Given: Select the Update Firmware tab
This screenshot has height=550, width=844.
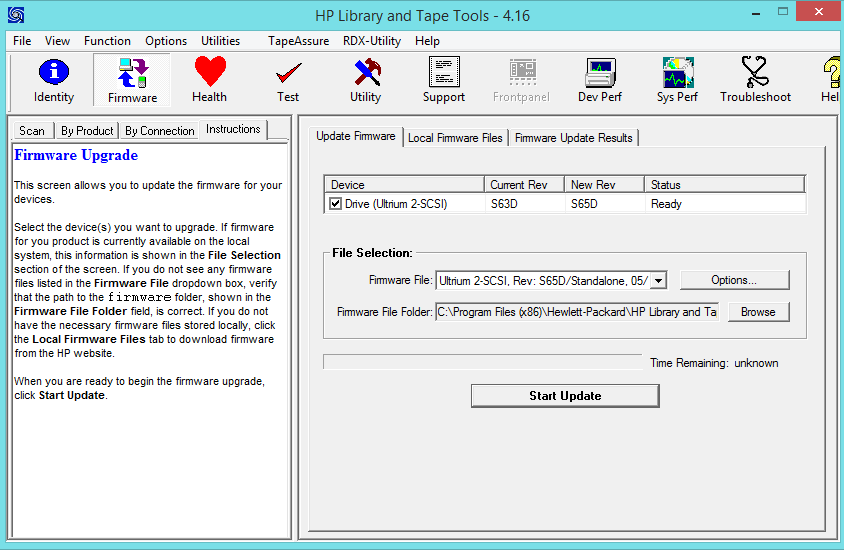Looking at the screenshot, I should point(356,136).
